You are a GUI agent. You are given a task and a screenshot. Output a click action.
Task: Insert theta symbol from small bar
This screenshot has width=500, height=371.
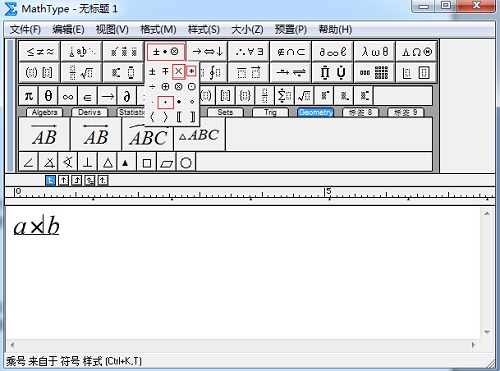point(48,96)
